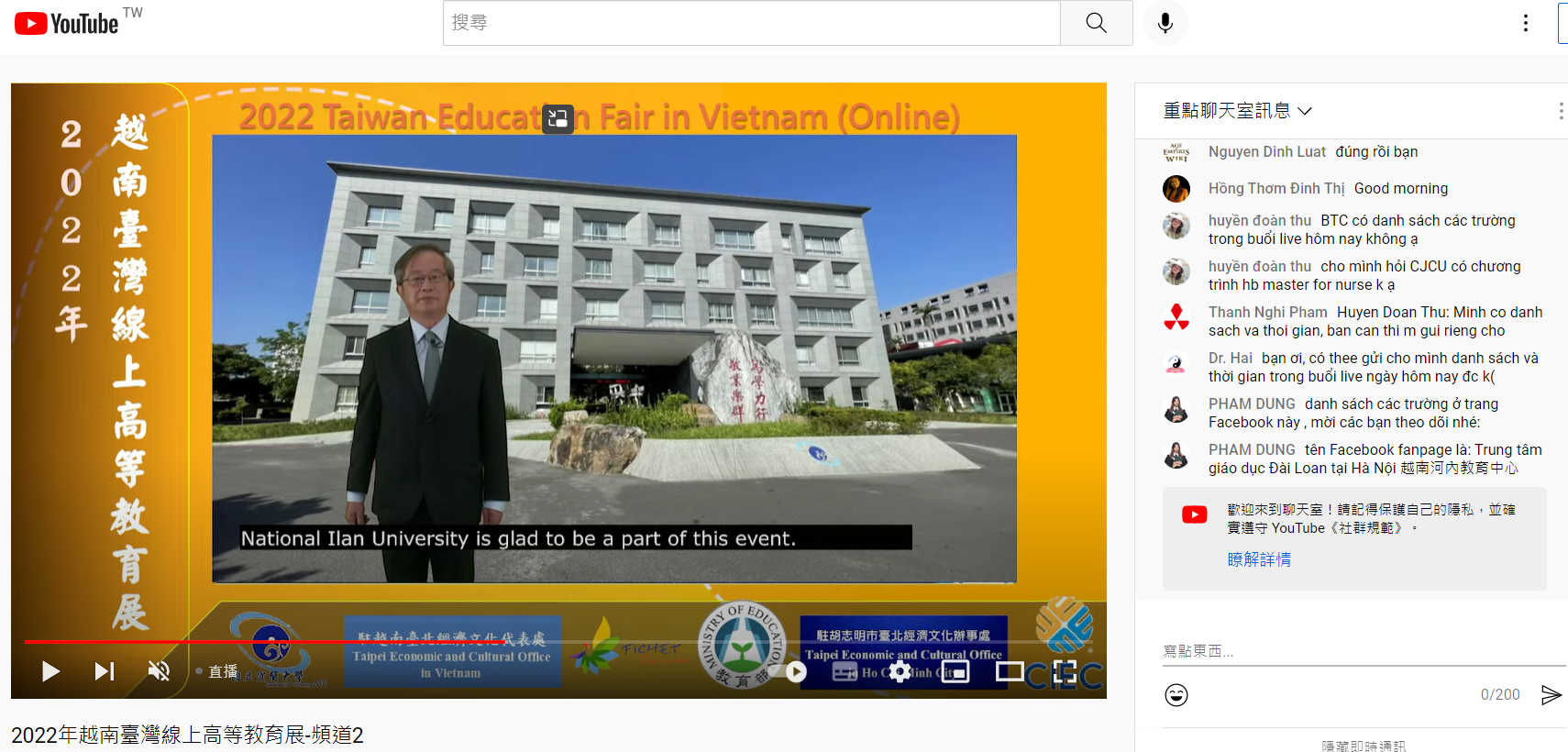The image size is (1568, 752).
Task: Click Thanh Nghi Pham's red avatar
Action: click(1176, 317)
